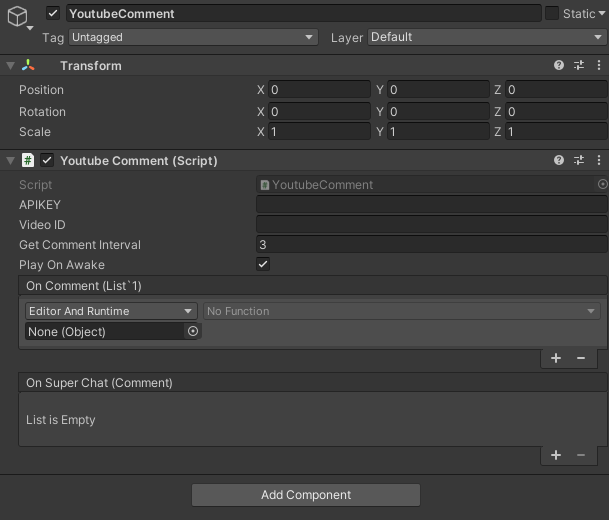Open object picker for None (Object) field

pyautogui.click(x=193, y=331)
